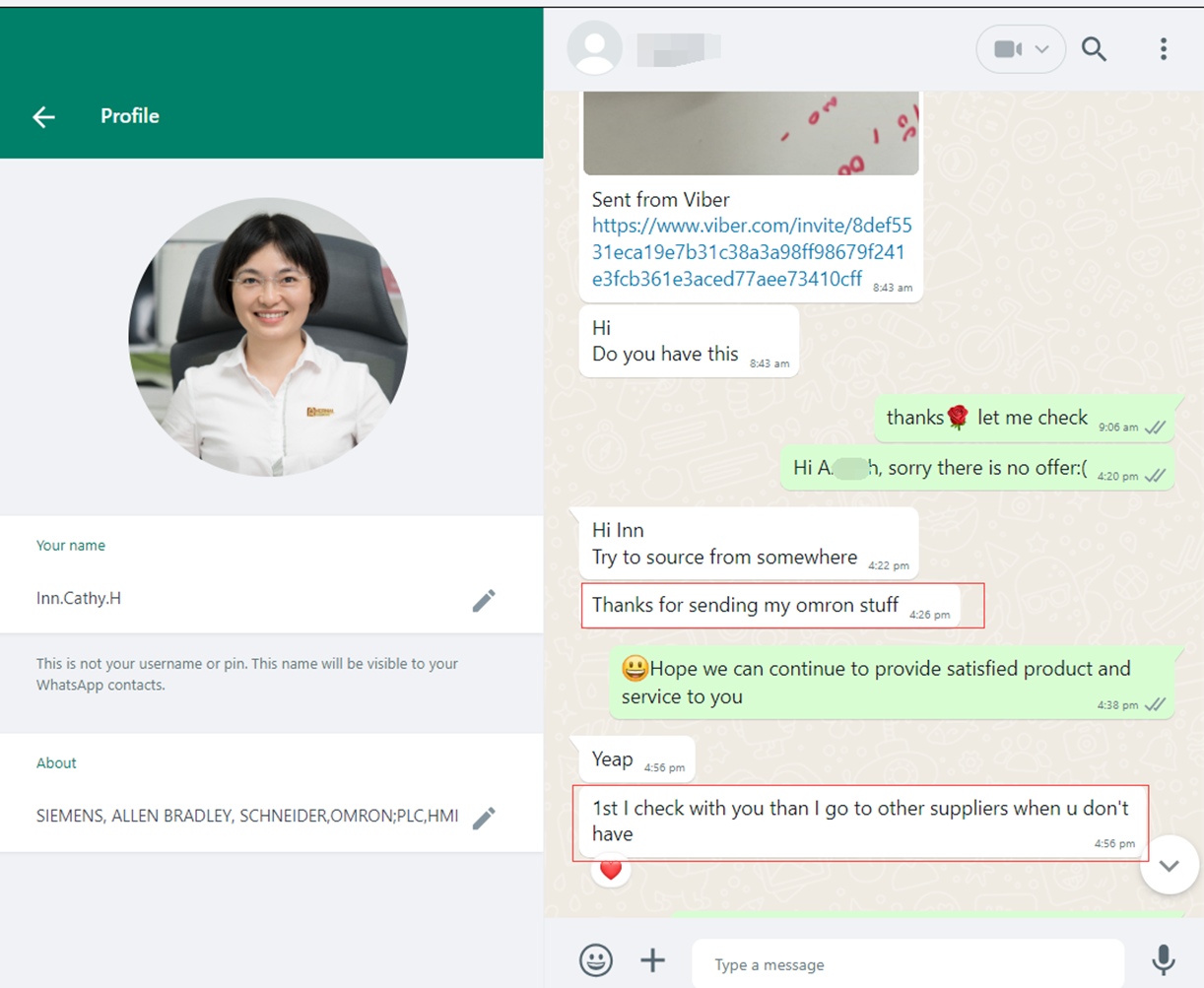Select the 'Thanks for sending my omron stuff' message
The height and width of the screenshot is (988, 1204).
pos(745,605)
